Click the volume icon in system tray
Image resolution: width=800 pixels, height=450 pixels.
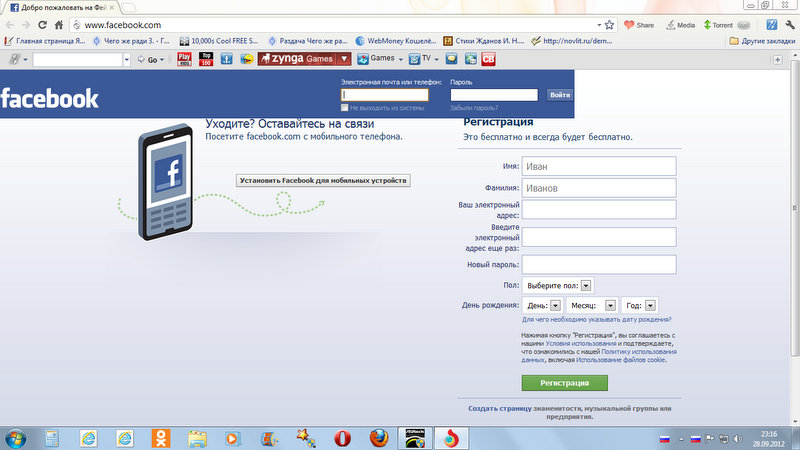(x=738, y=439)
